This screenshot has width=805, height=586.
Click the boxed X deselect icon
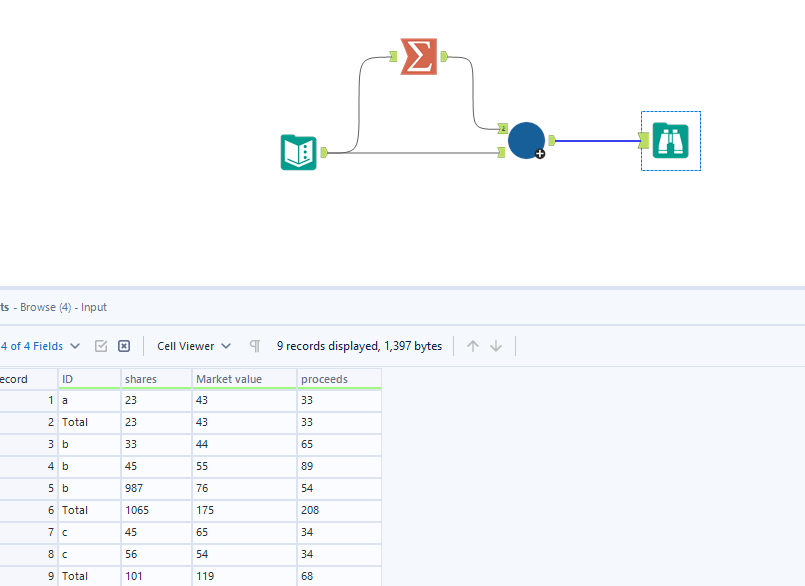[x=123, y=345]
